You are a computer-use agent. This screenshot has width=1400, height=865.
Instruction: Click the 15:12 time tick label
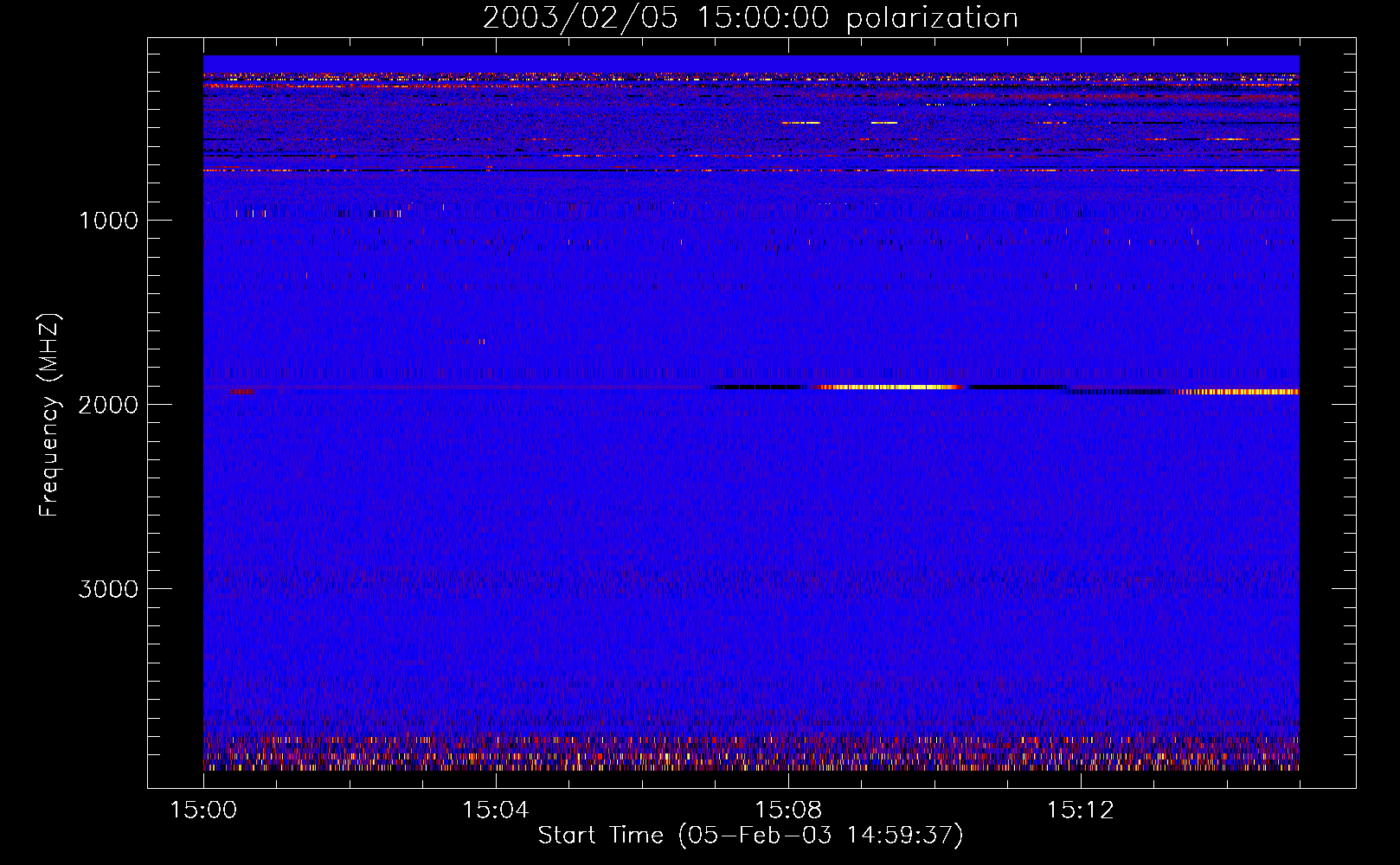coord(1080,811)
